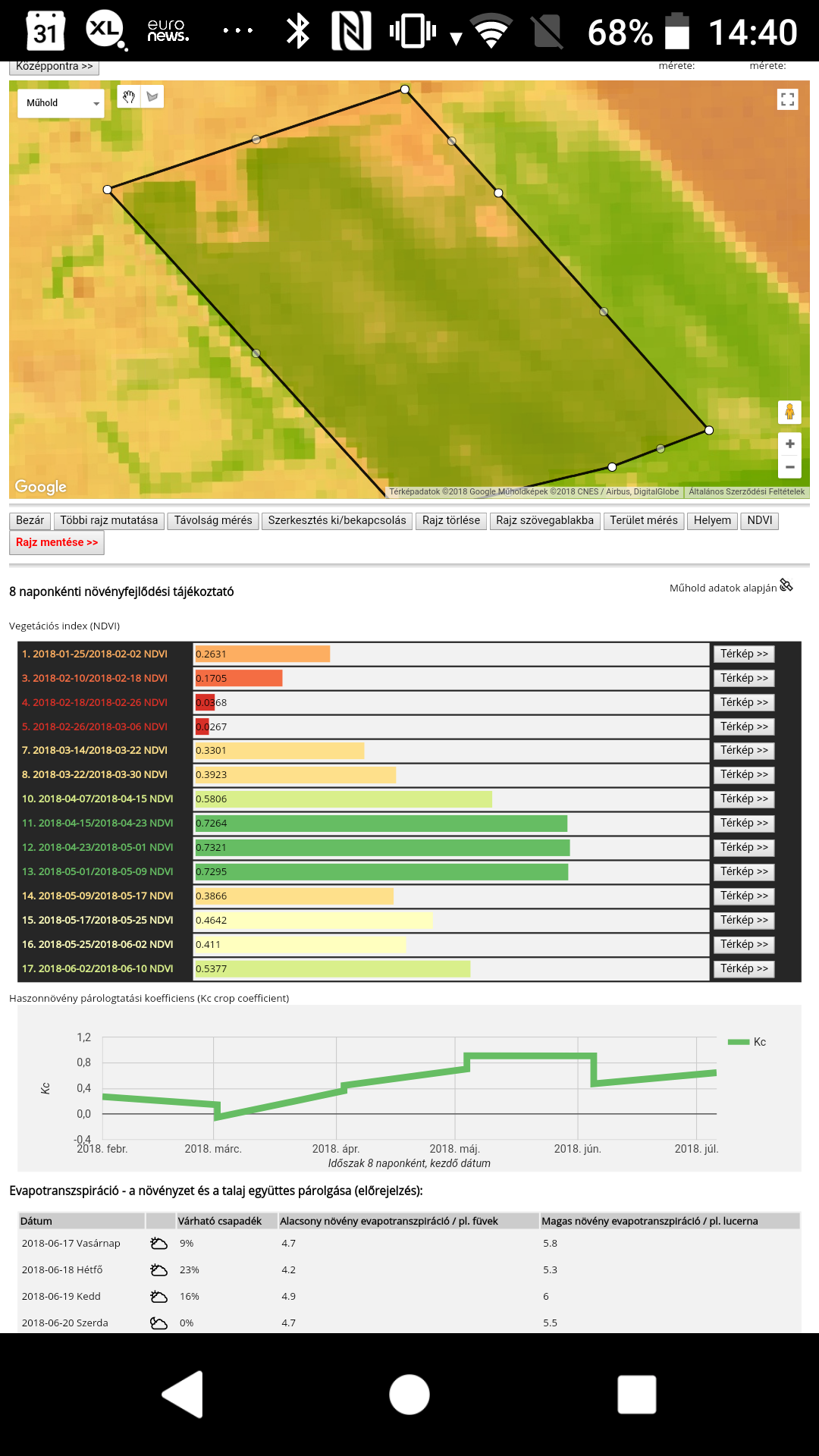
Task: Open the Műhold map type dropdown
Action: click(x=61, y=103)
